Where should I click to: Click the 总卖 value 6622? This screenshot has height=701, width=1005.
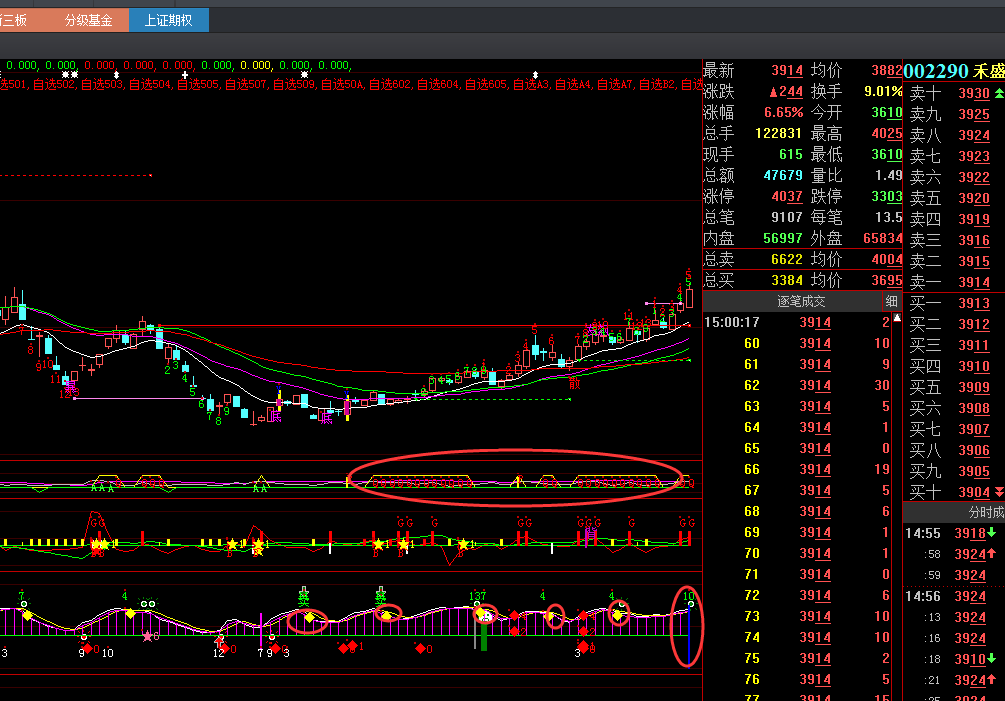(x=786, y=260)
